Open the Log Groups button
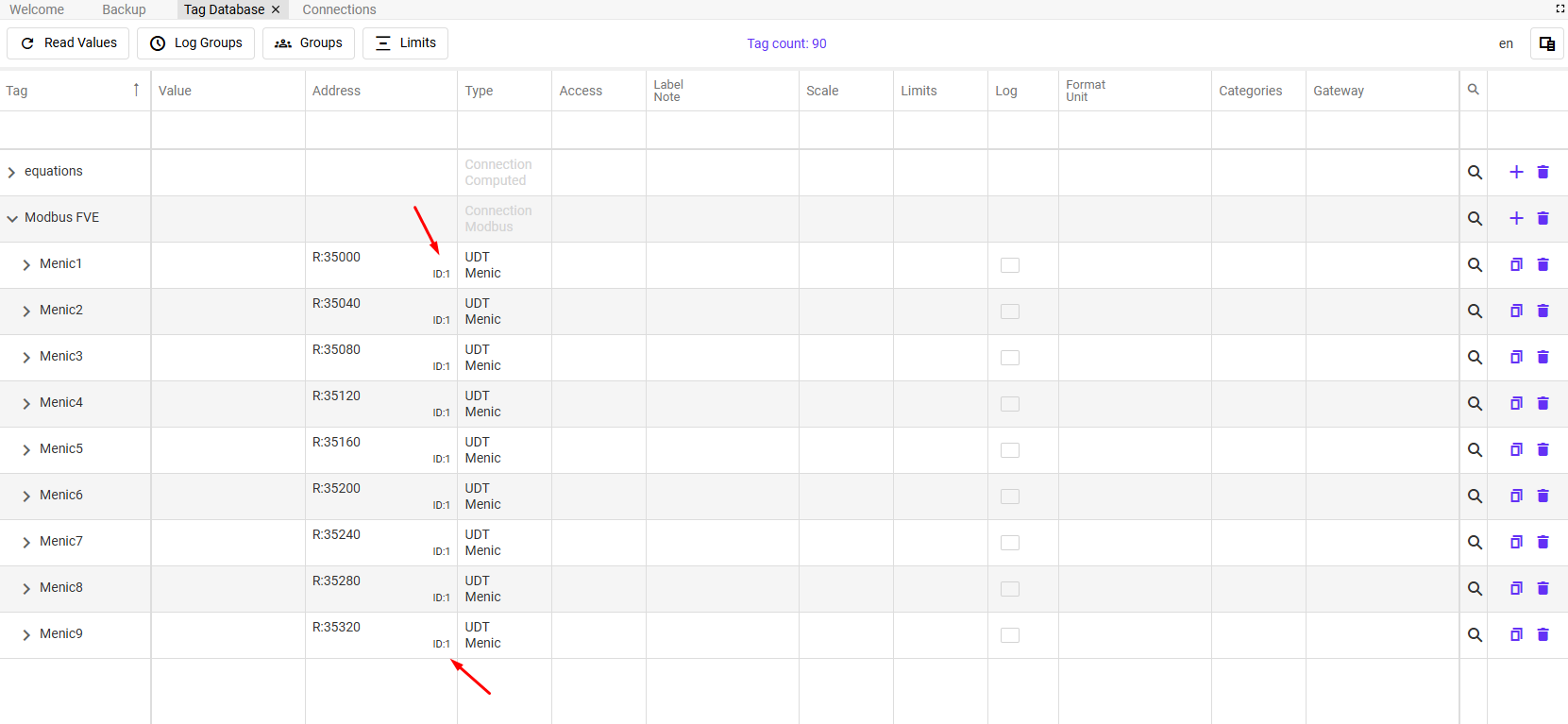This screenshot has height=724, width=1568. coord(195,43)
